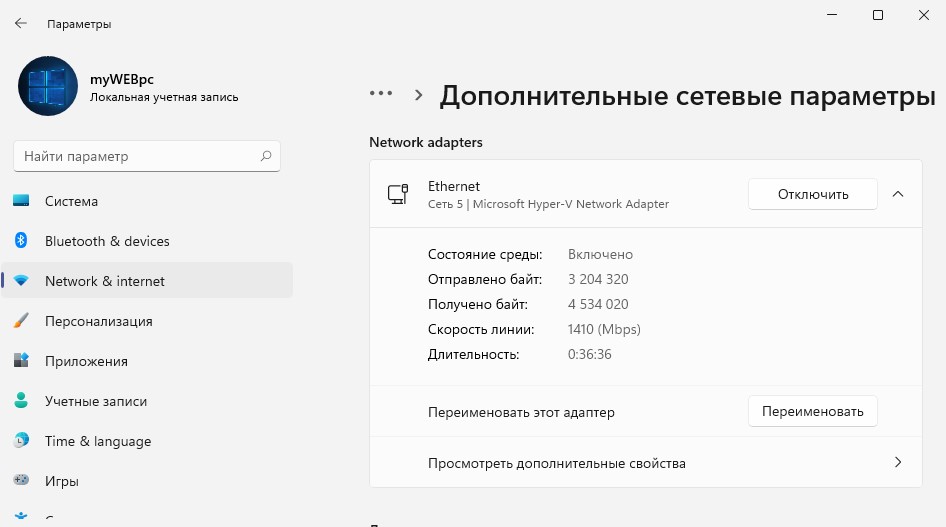Focus the Найти параметр search box
This screenshot has height=527, width=946.
tap(147, 156)
